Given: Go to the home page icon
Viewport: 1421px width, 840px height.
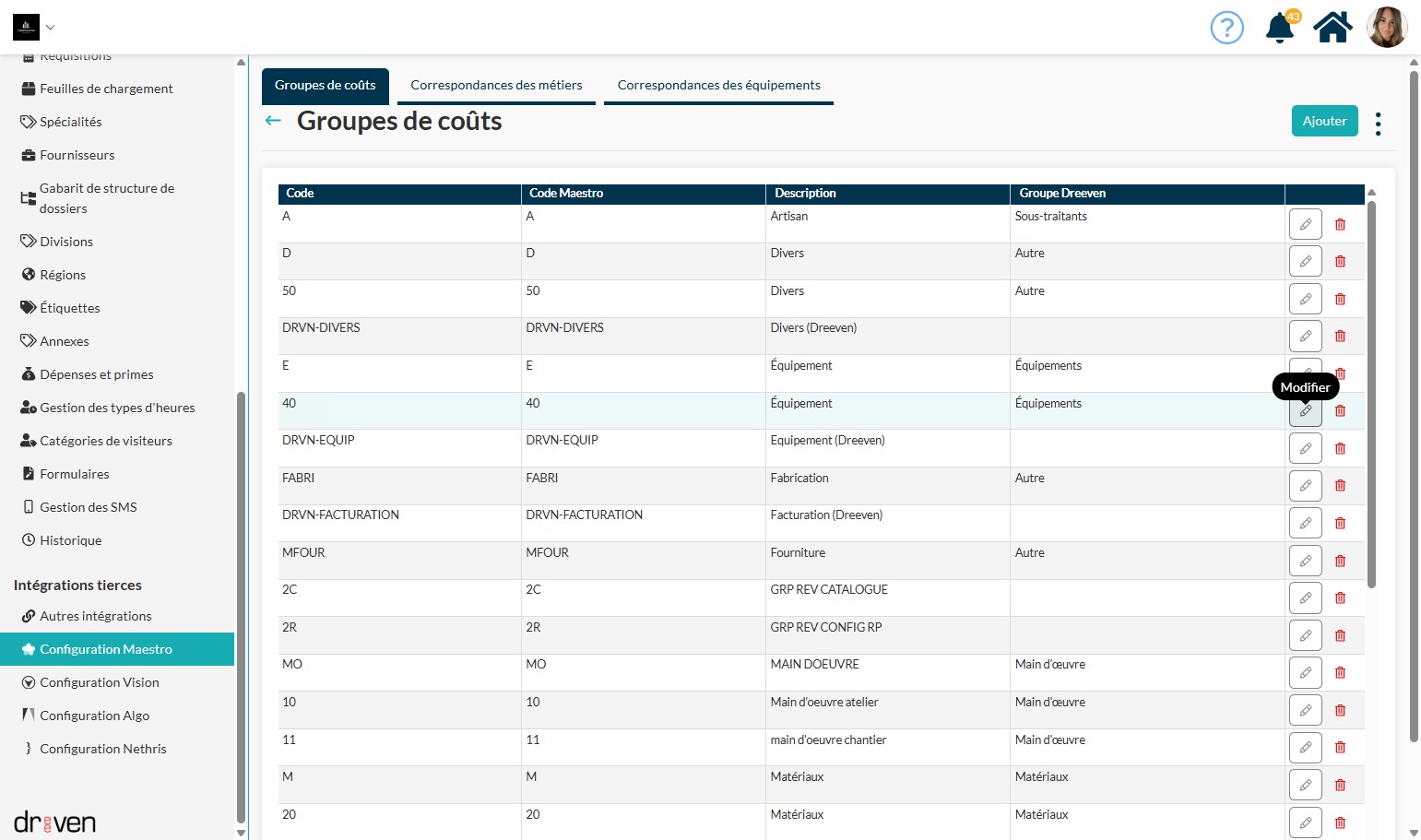Looking at the screenshot, I should click(x=1332, y=28).
